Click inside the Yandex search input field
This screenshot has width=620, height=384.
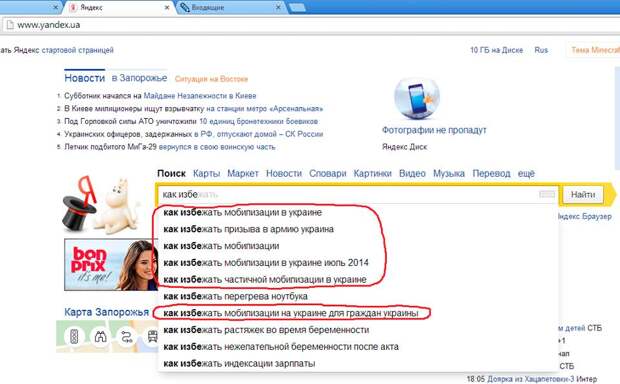pos(348,194)
